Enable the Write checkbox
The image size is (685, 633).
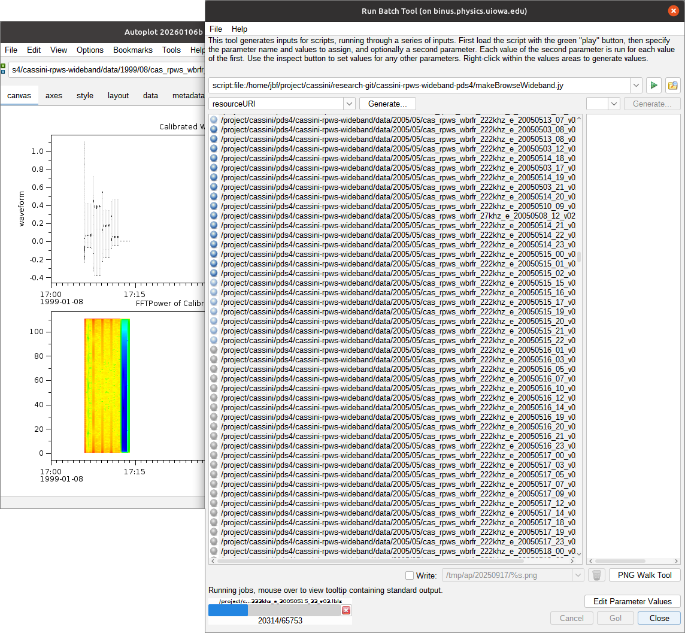click(409, 575)
